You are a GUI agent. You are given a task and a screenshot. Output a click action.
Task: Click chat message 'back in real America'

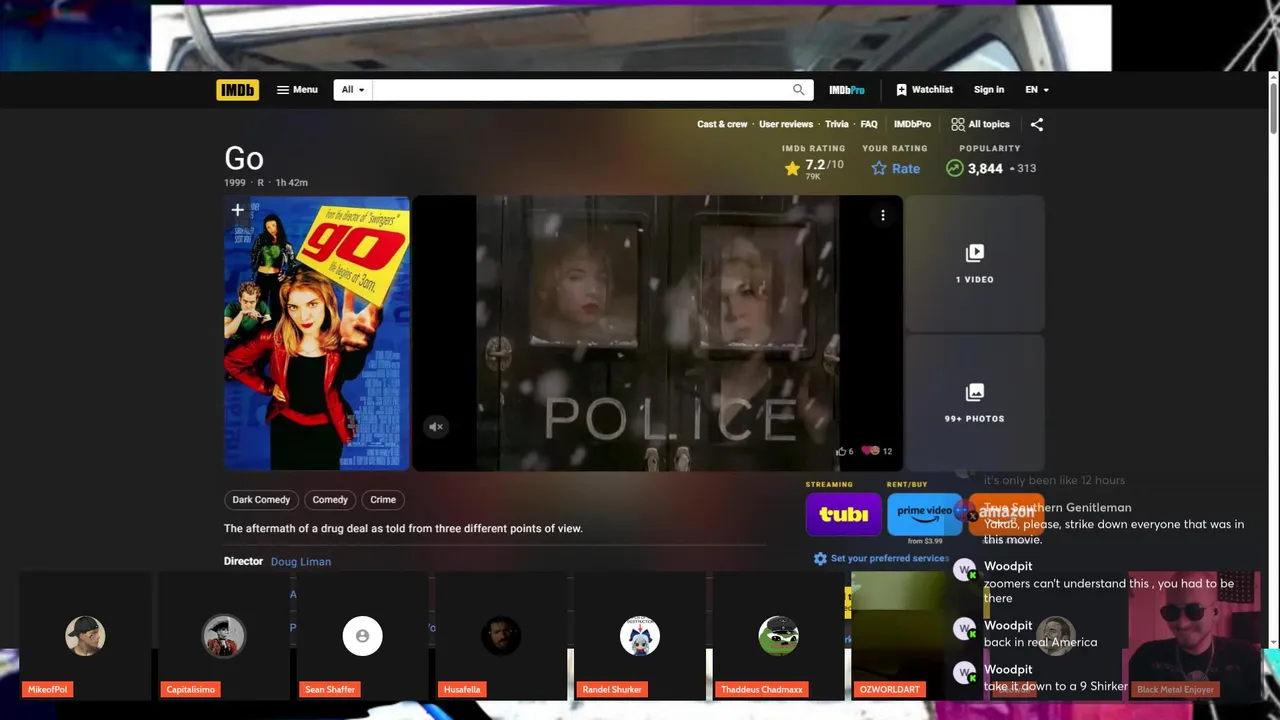1040,642
